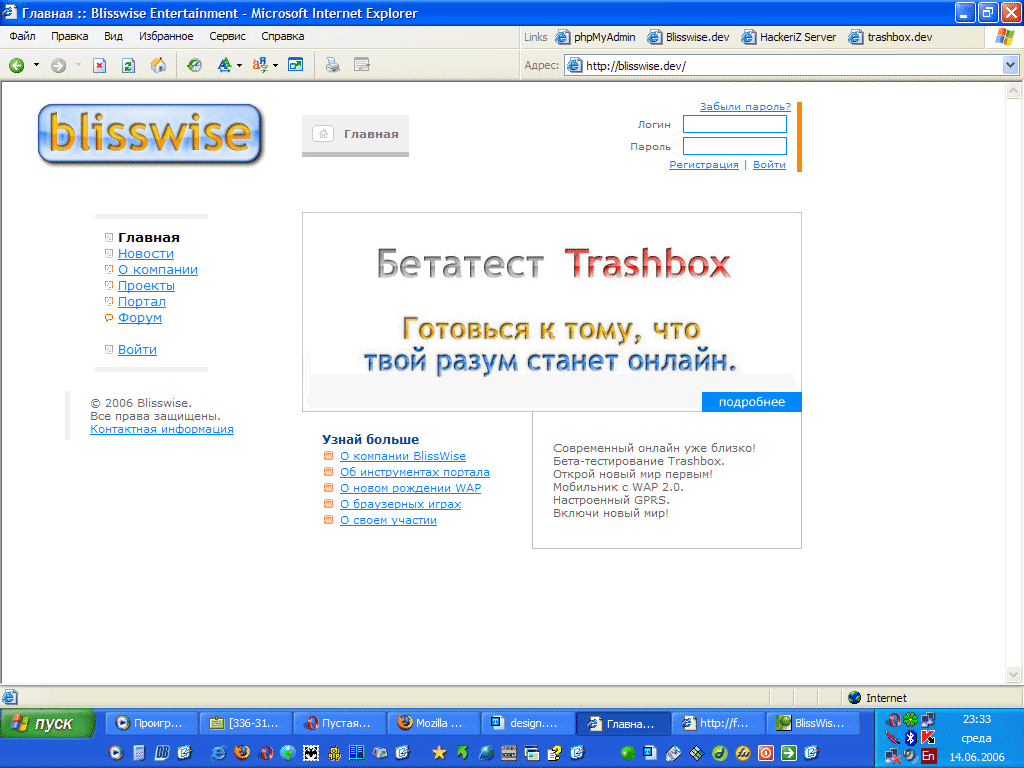1024x768 pixels.
Task: Open the phpMyAdmin links bar shortcut
Action: [596, 37]
